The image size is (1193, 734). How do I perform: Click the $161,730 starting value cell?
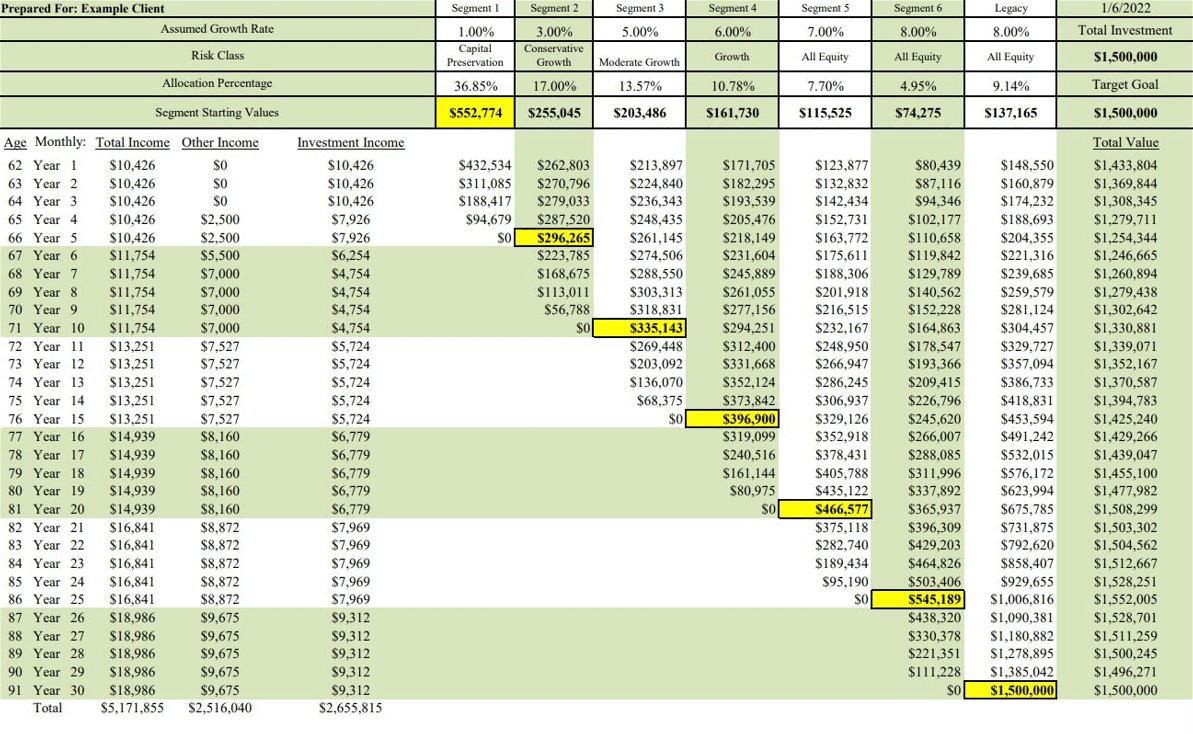click(x=732, y=113)
